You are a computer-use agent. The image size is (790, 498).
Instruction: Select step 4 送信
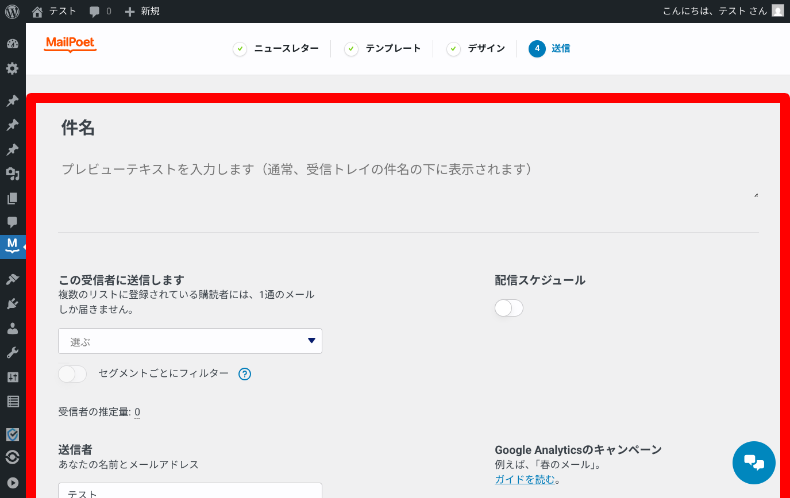(x=549, y=49)
